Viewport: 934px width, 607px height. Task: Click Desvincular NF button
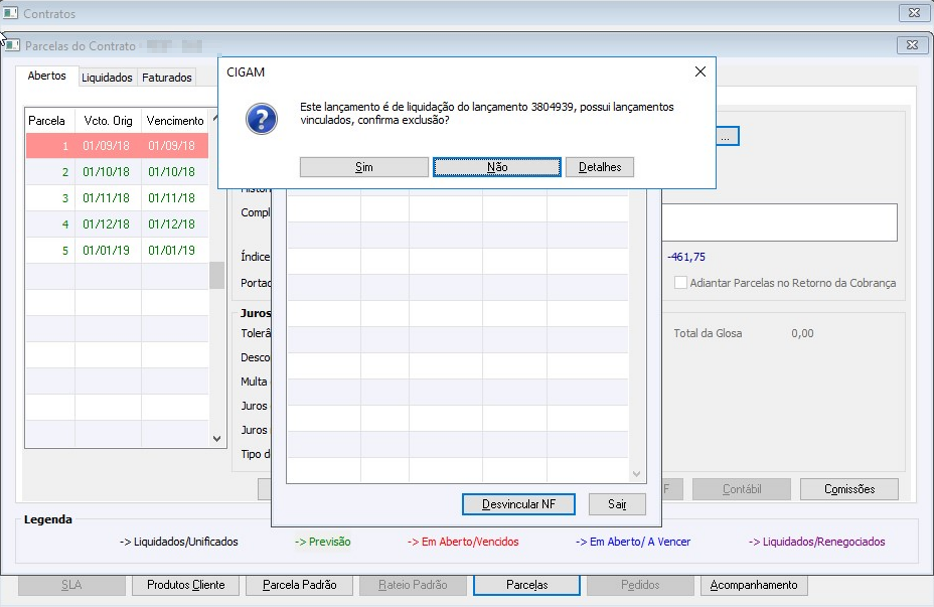(x=518, y=504)
